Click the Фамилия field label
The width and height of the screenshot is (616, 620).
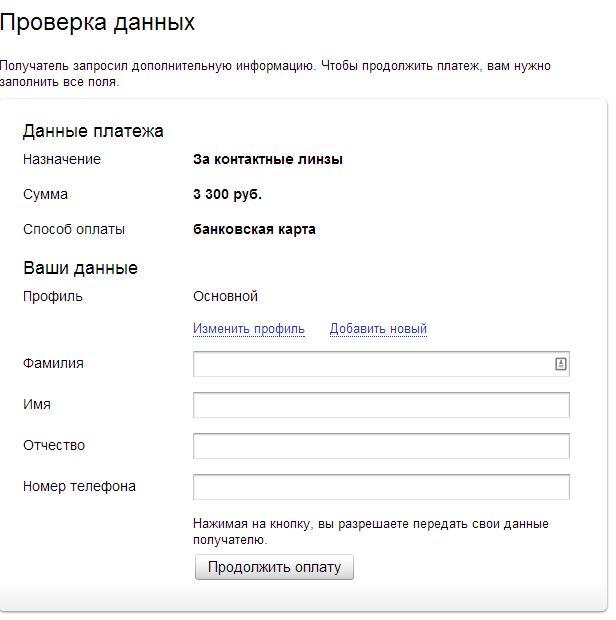tap(53, 363)
